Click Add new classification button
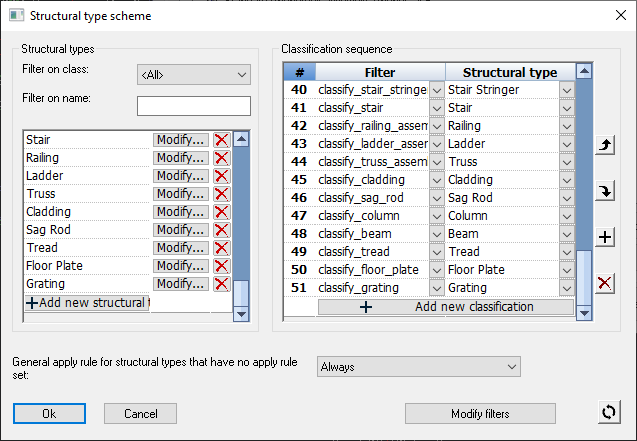This screenshot has width=637, height=441. (x=446, y=307)
